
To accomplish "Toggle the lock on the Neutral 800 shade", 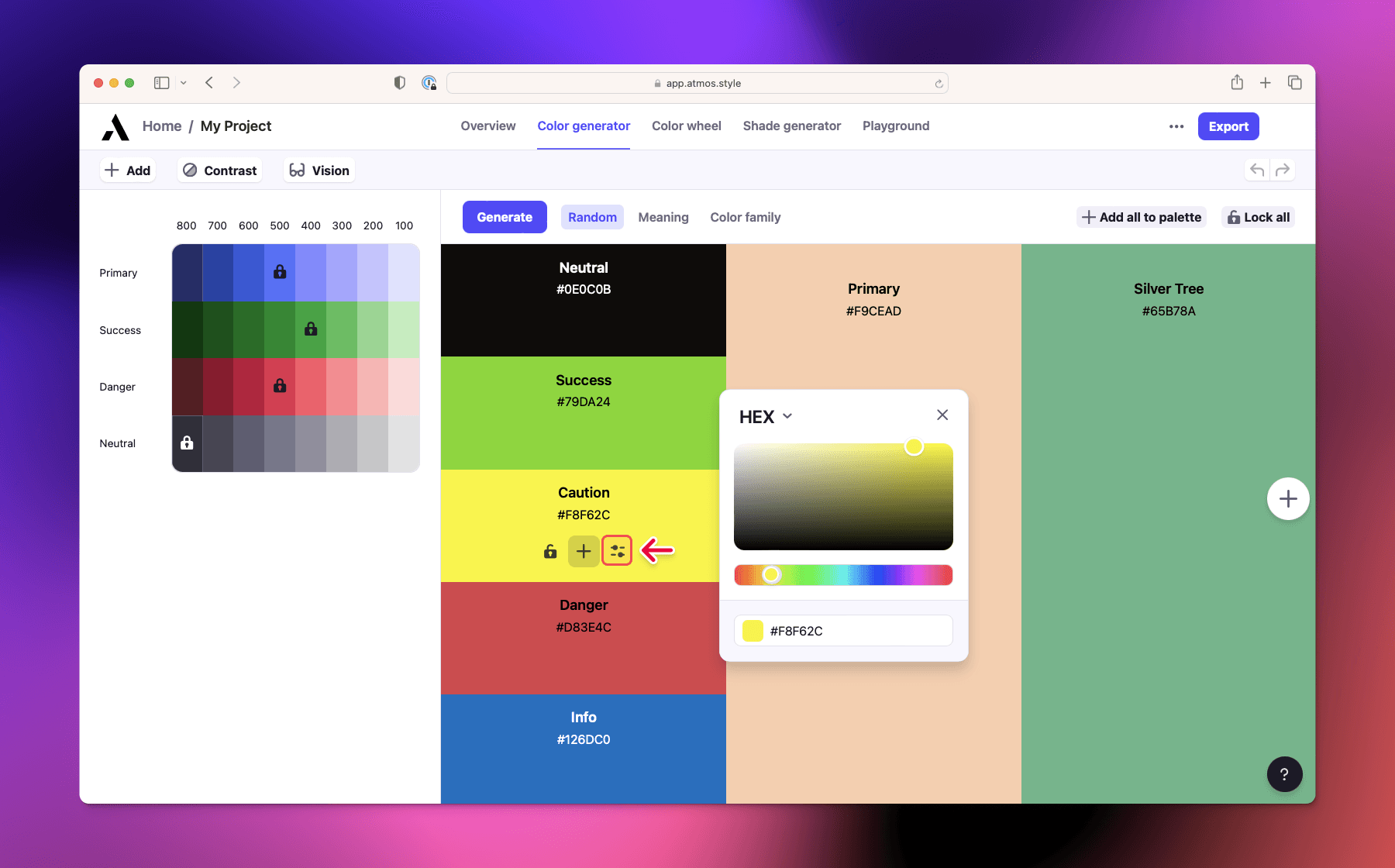I will (187, 443).
